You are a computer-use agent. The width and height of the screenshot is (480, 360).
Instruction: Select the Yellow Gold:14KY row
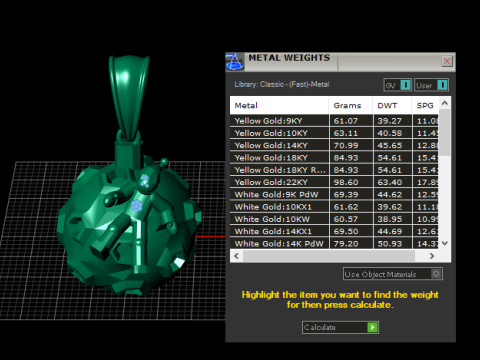click(x=334, y=145)
